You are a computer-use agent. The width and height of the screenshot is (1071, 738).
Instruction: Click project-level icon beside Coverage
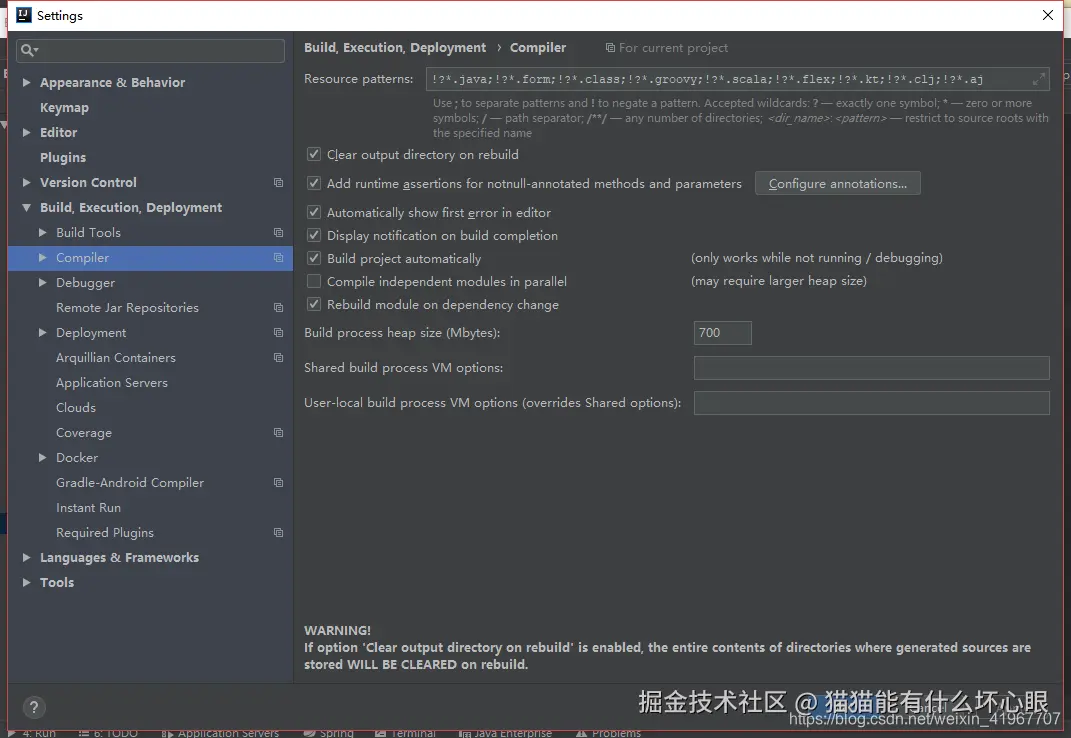[278, 433]
